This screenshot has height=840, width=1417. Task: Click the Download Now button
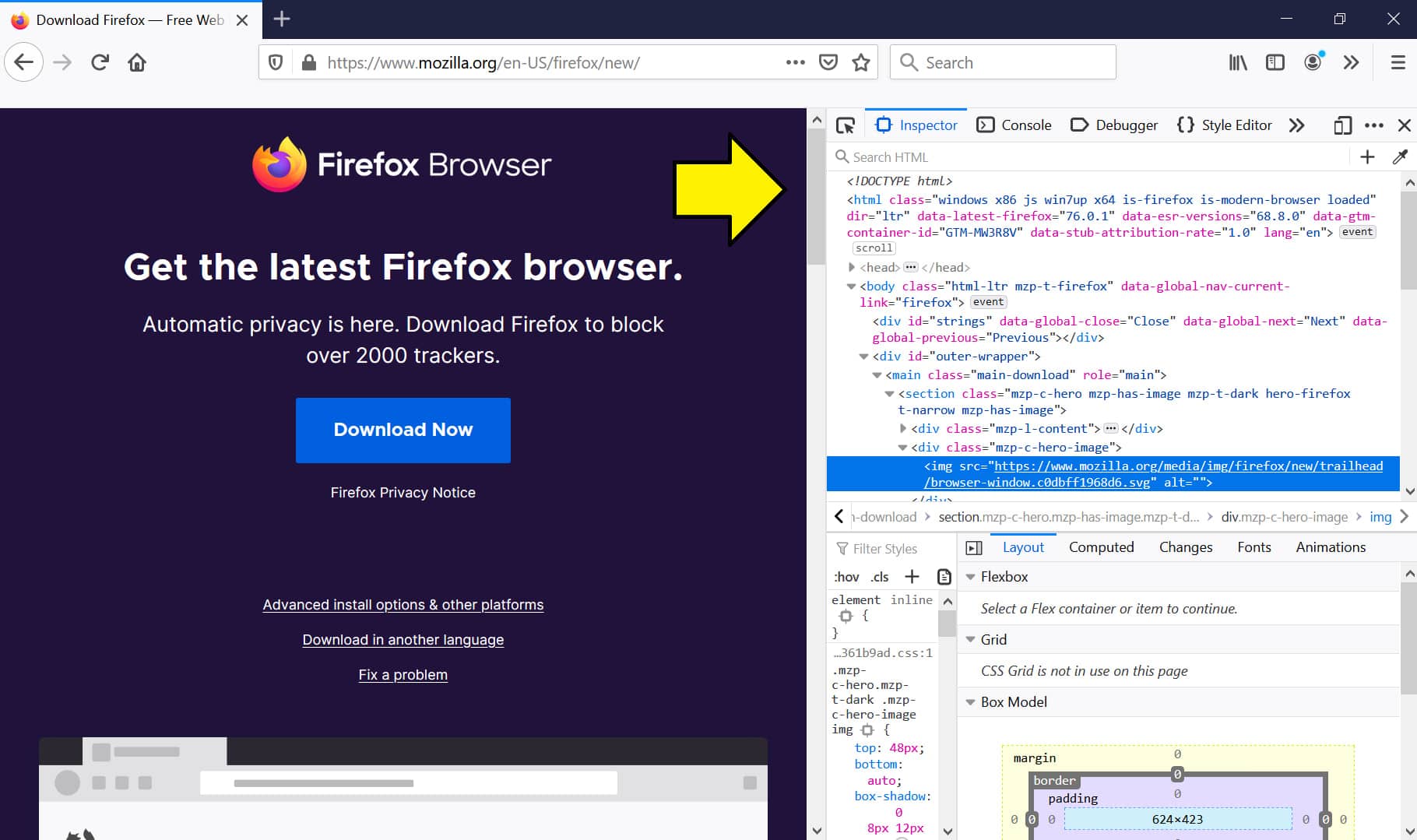point(403,430)
